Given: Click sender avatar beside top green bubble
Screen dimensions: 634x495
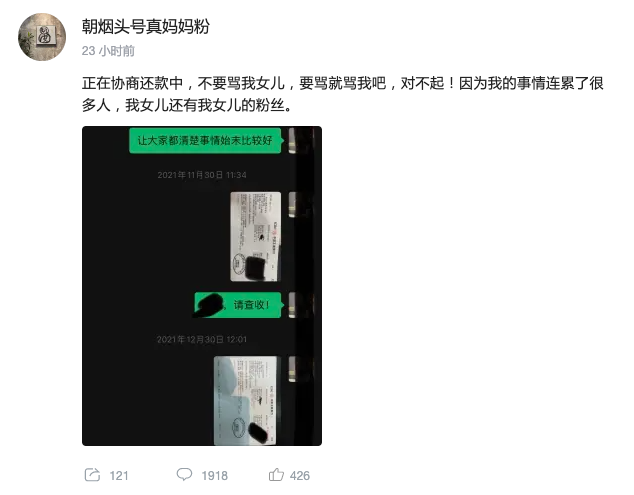Looking at the screenshot, I should [x=293, y=140].
